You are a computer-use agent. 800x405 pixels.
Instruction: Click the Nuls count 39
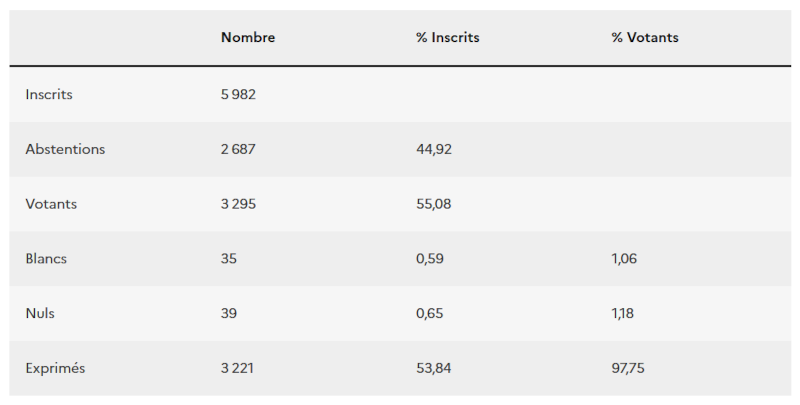tap(229, 313)
